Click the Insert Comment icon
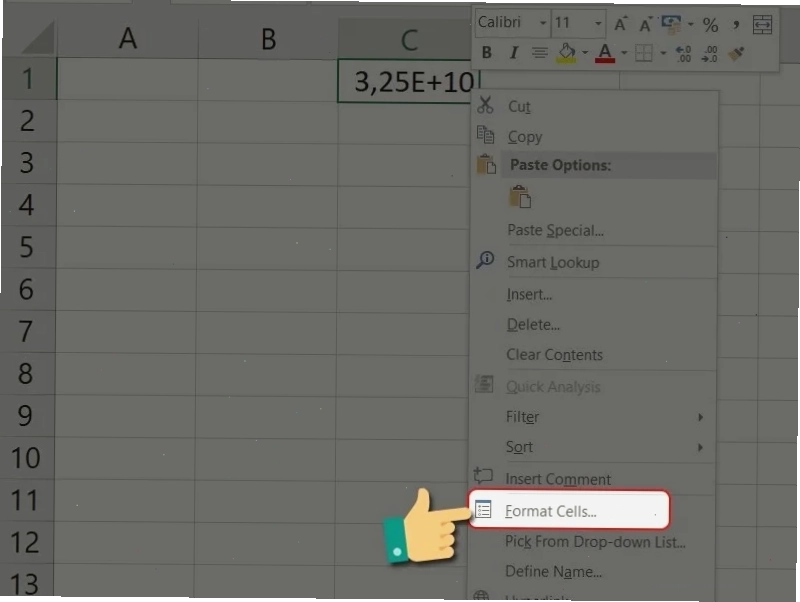Screen dimensions: 800x602 [483, 475]
